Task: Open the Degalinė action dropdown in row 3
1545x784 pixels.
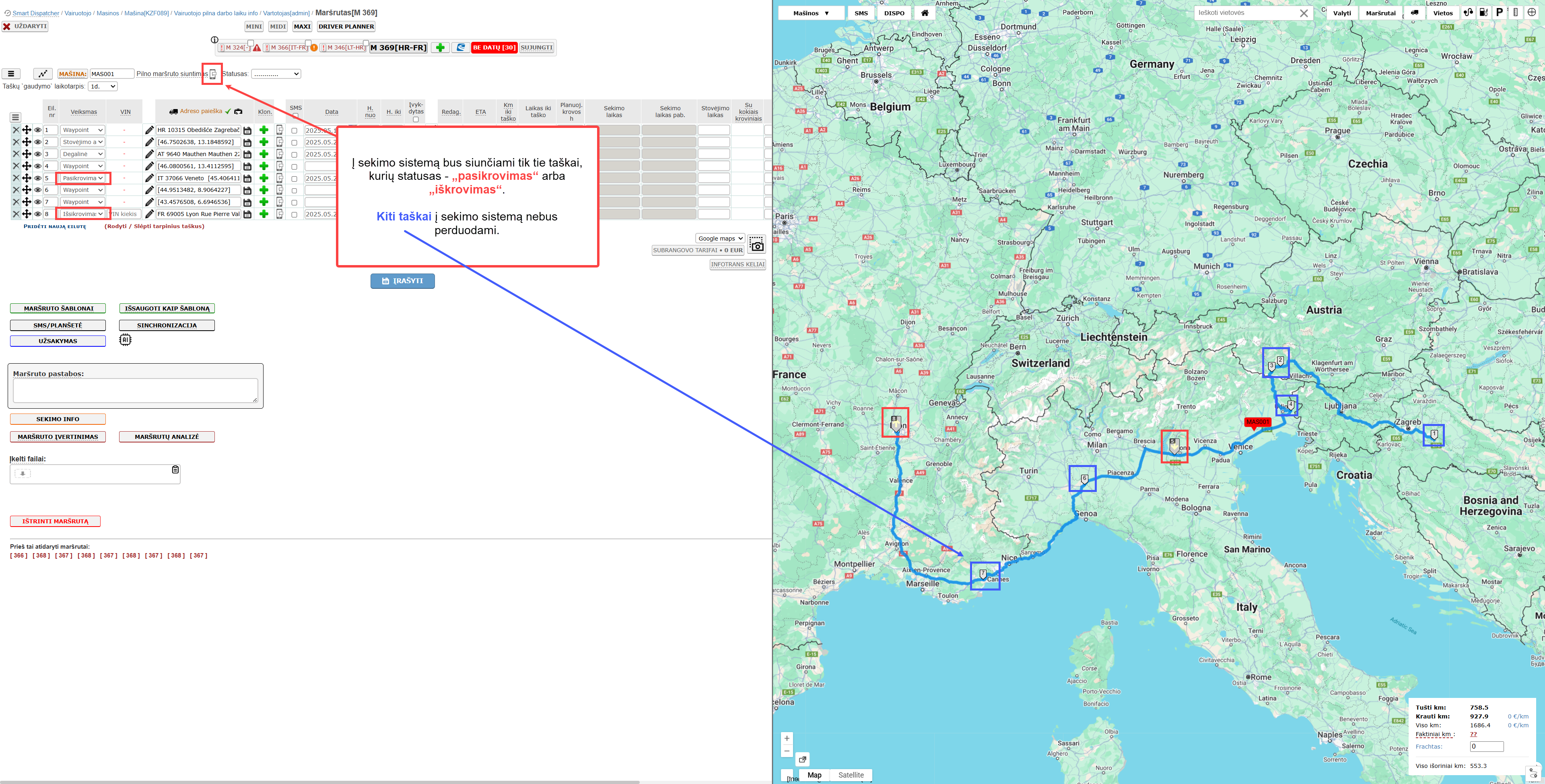Action: coord(83,154)
